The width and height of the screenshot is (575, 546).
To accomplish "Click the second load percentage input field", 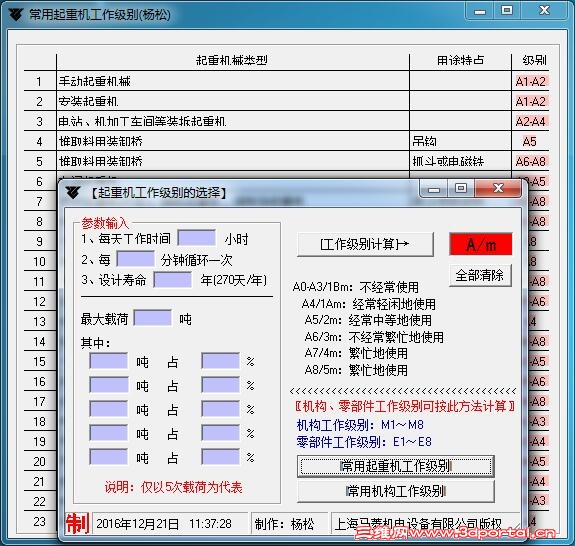I will coord(220,385).
